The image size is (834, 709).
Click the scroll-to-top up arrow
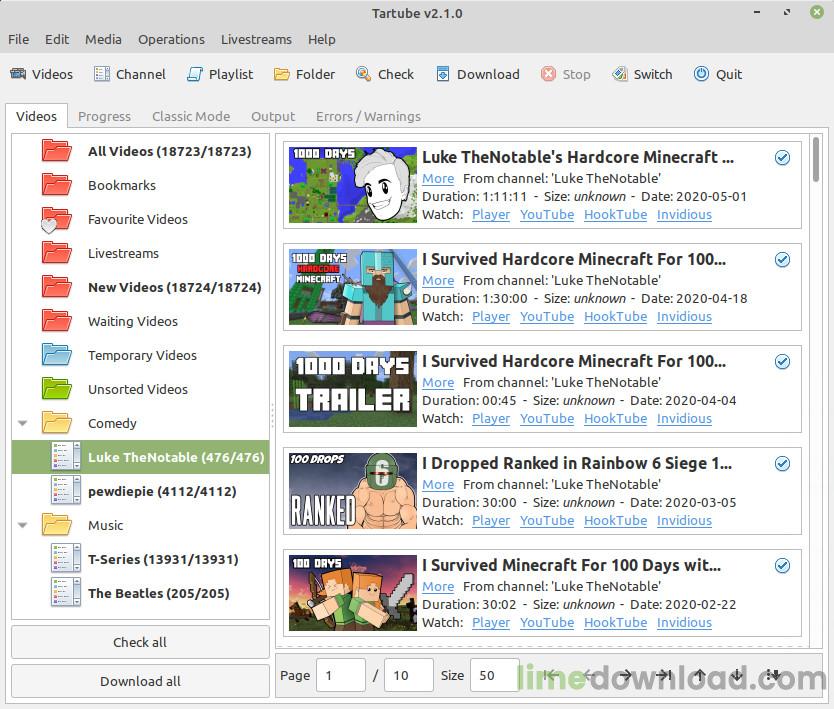[700, 675]
